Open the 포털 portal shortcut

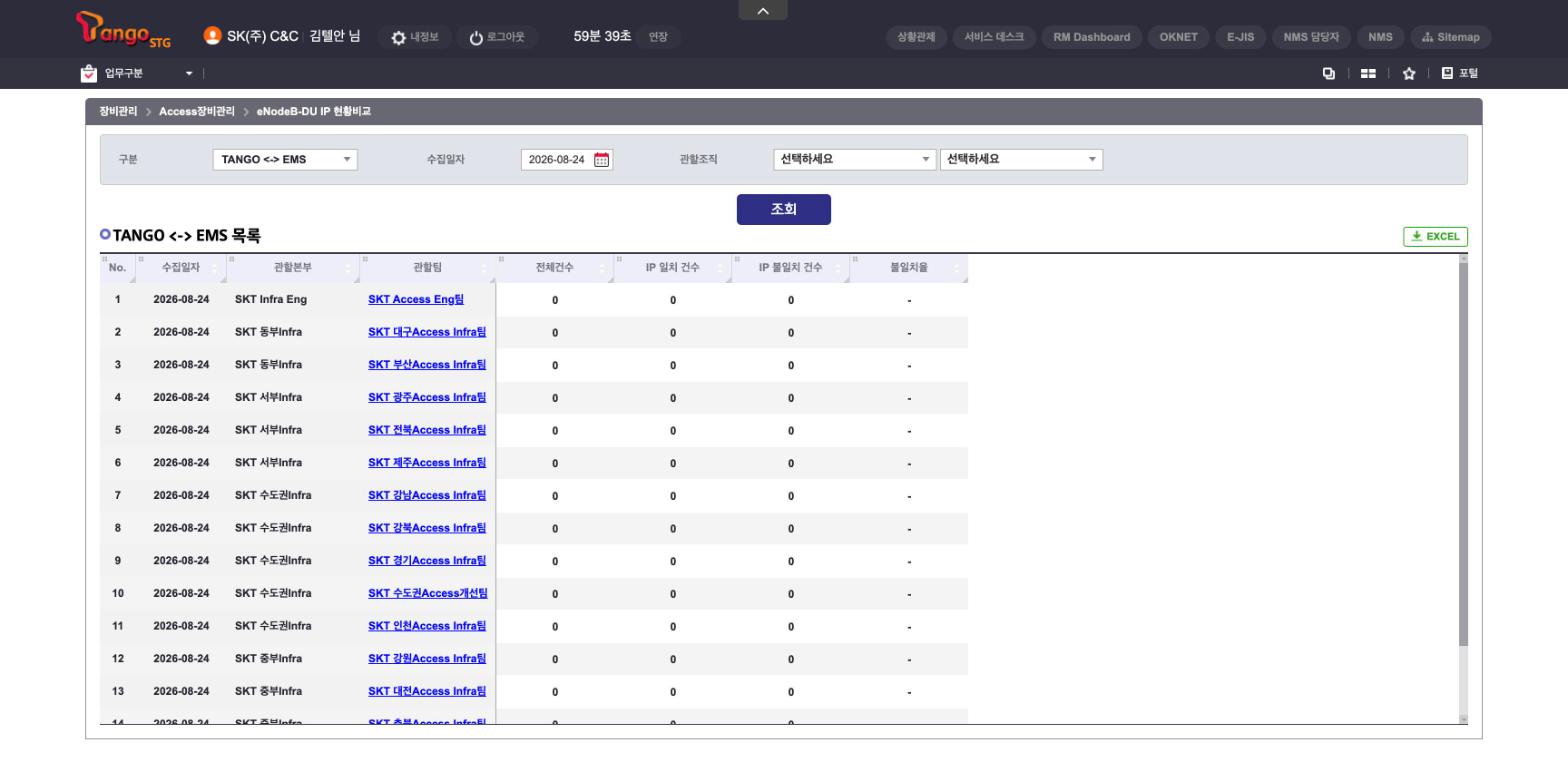click(x=1460, y=73)
